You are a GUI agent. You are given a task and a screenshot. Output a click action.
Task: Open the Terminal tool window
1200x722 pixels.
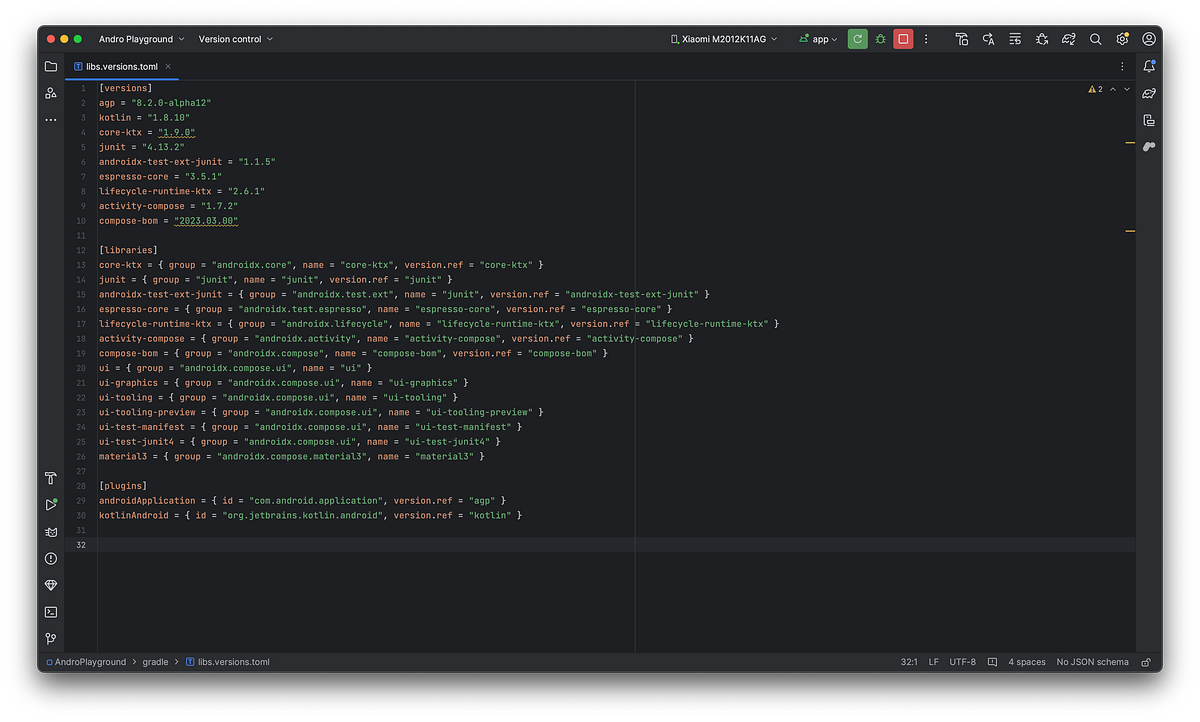click(50, 611)
